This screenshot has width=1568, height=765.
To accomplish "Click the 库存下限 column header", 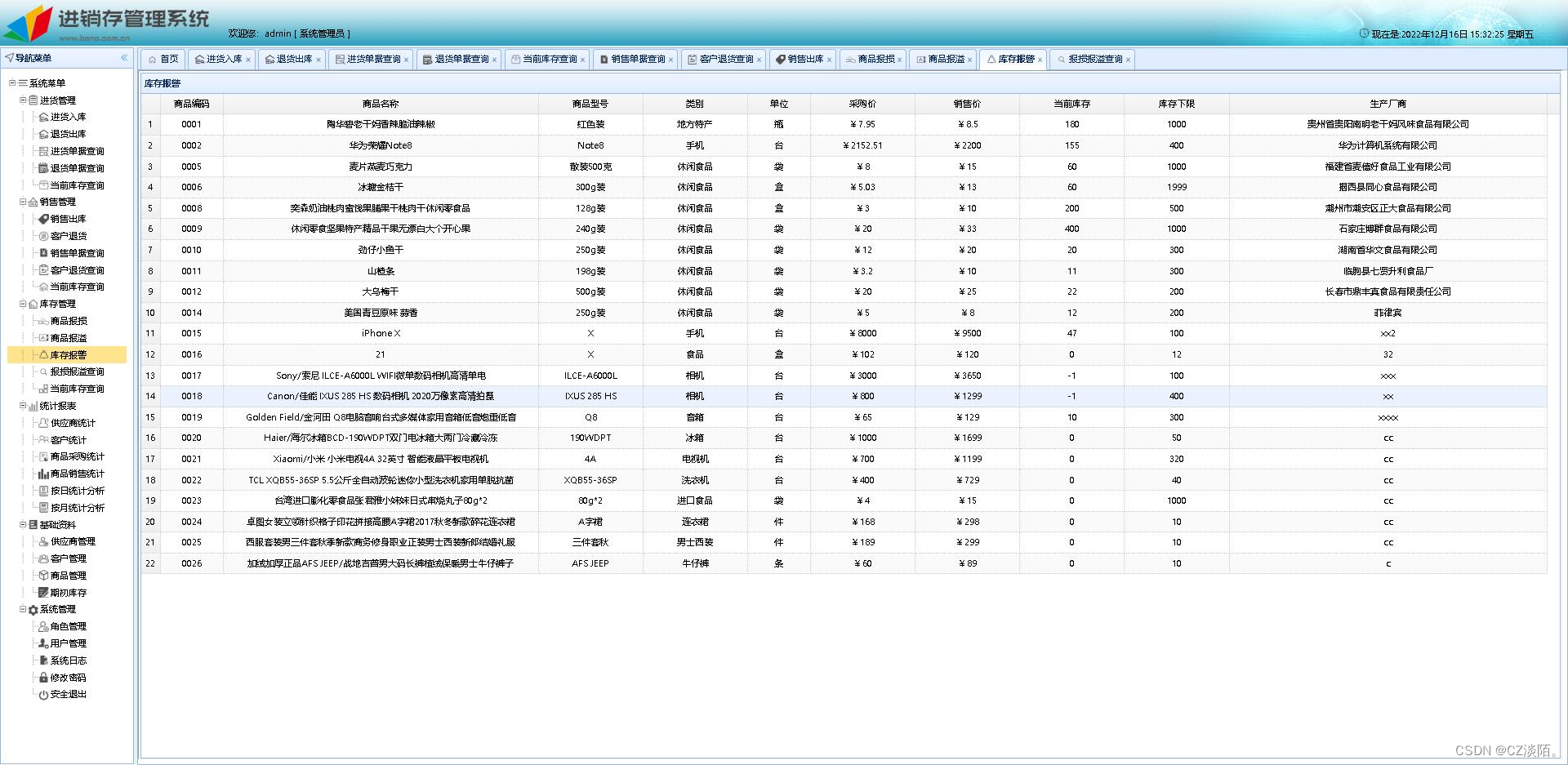I will pyautogui.click(x=1177, y=104).
